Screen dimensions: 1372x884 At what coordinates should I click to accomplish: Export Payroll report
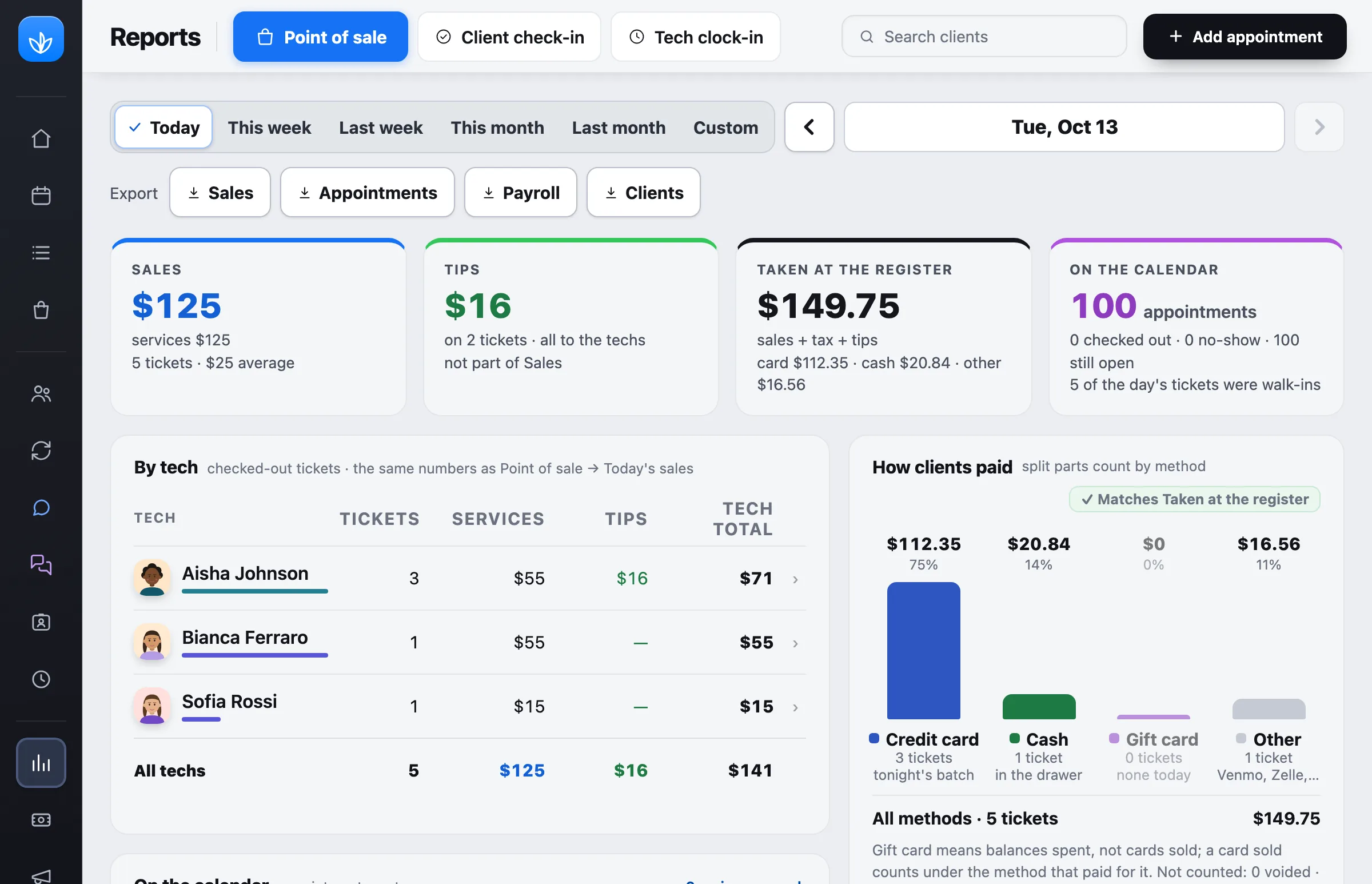coord(520,192)
